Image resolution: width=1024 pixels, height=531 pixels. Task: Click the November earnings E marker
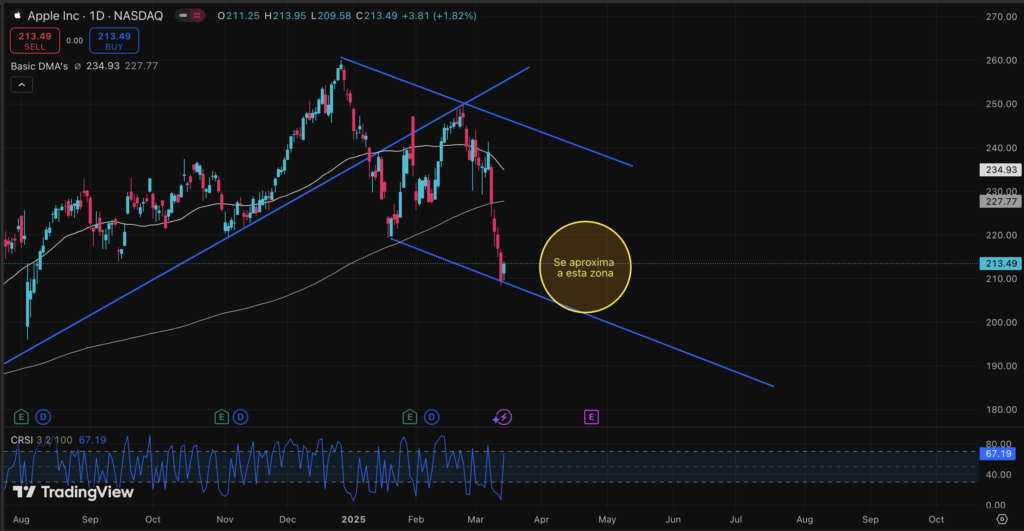(222, 415)
